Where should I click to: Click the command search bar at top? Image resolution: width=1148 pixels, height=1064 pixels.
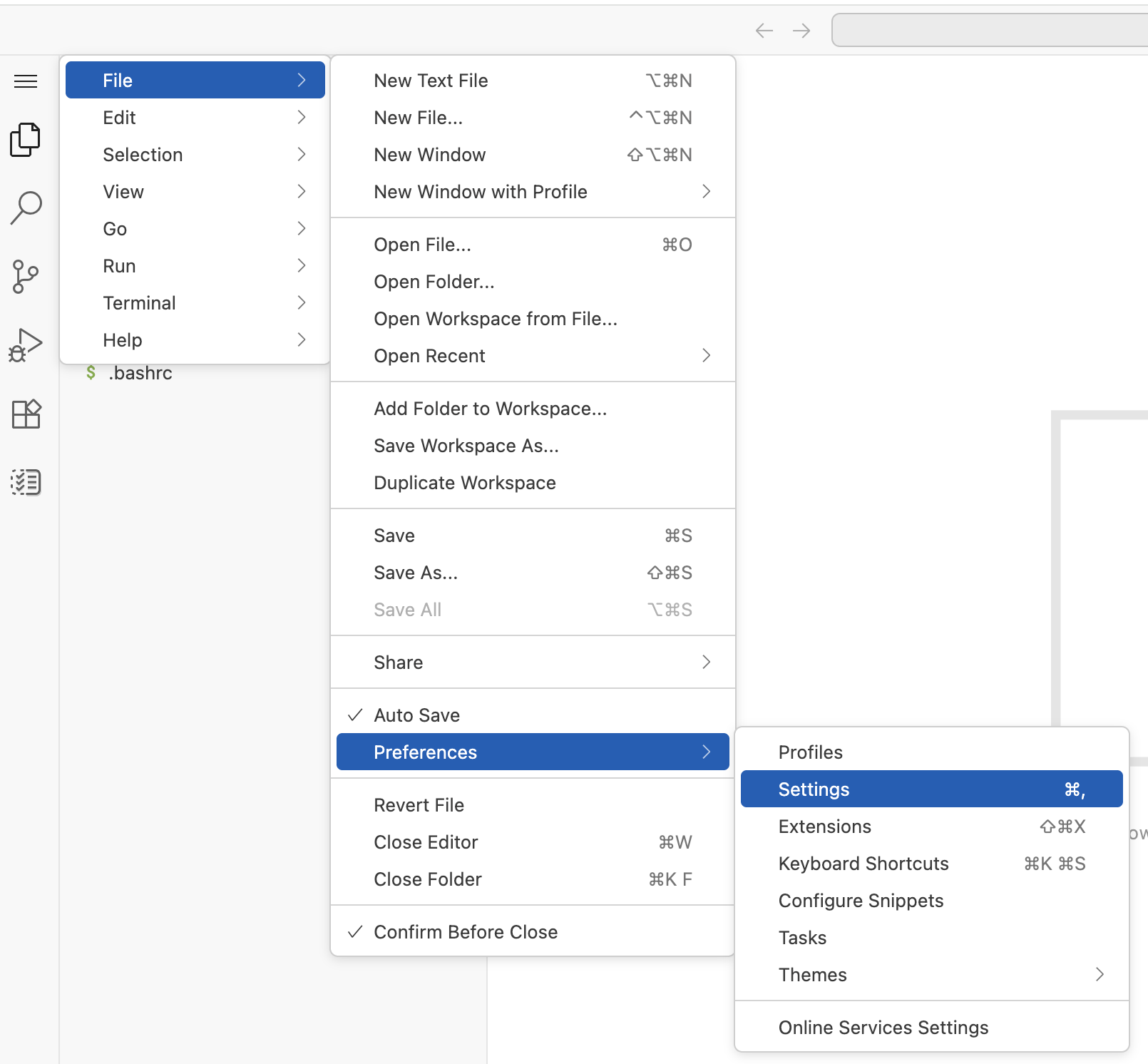click(x=991, y=30)
